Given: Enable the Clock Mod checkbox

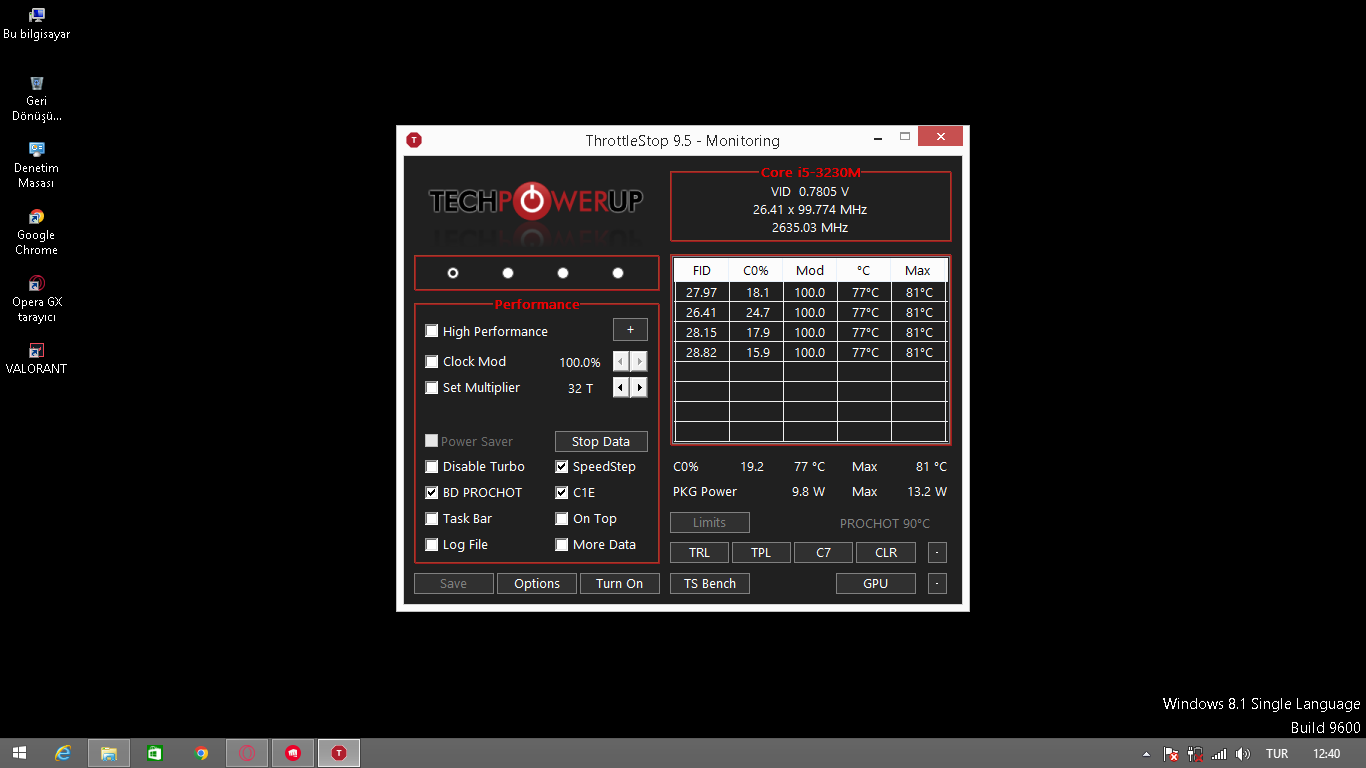Looking at the screenshot, I should pos(432,361).
